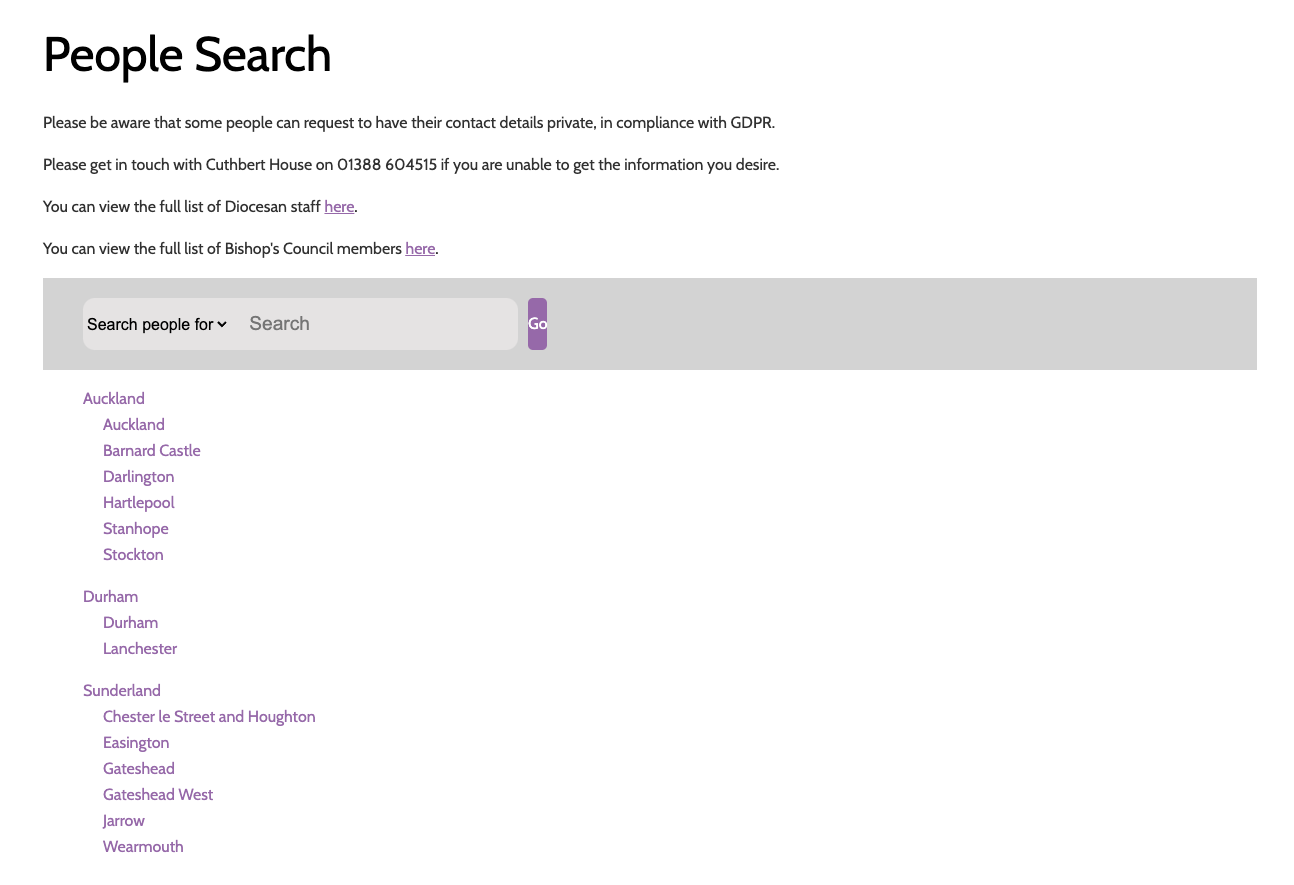The height and width of the screenshot is (885, 1294).
Task: Open the Gateshead West link
Action: [x=158, y=795]
